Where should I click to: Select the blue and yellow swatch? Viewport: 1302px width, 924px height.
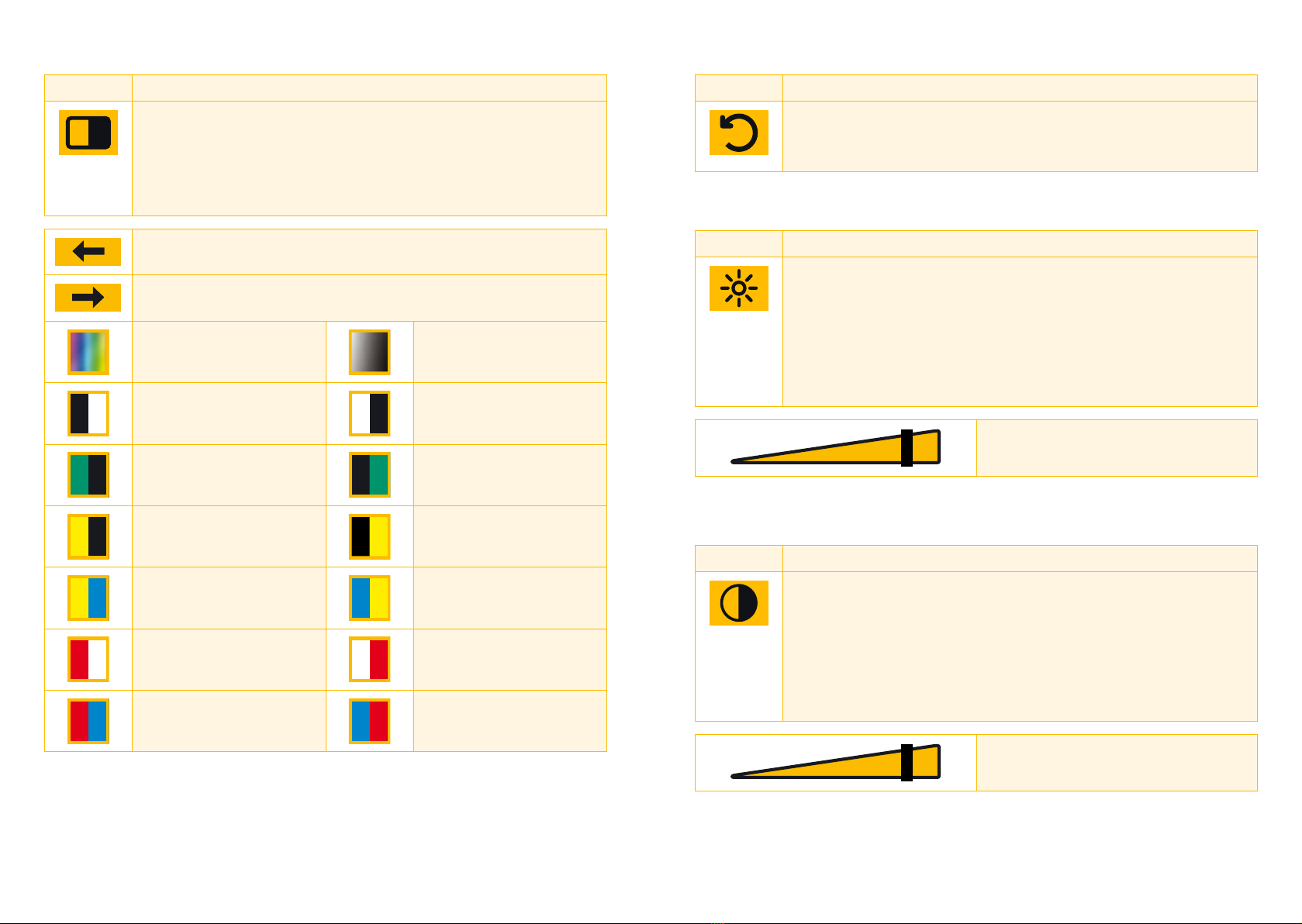coord(370,598)
